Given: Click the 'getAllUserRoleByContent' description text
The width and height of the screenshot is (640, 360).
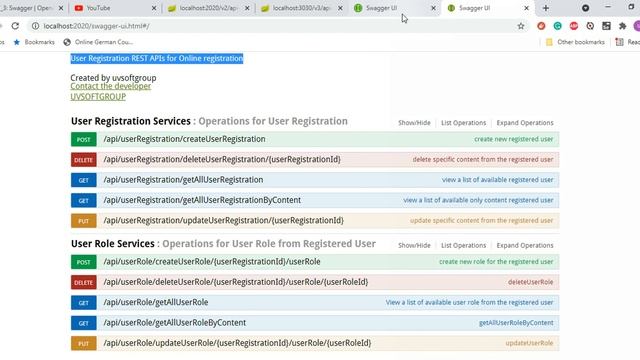Looking at the screenshot, I should 516,323.
